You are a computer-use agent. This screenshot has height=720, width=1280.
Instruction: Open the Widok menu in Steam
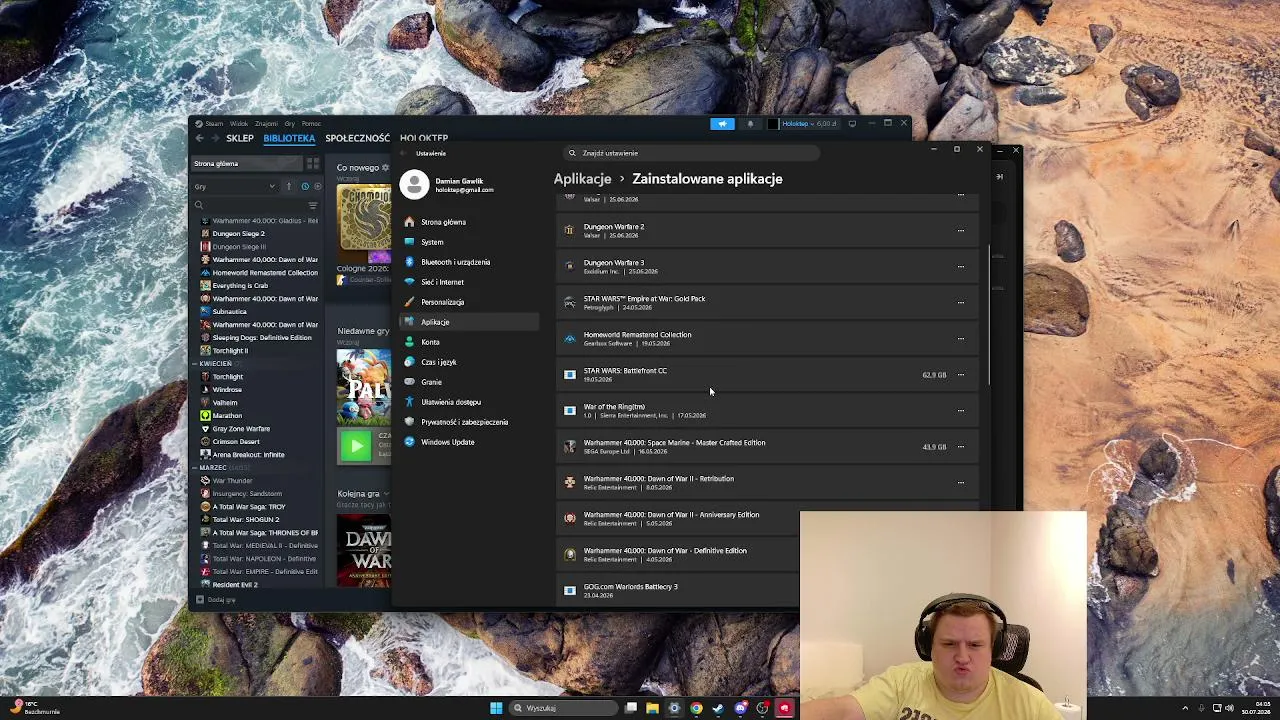[239, 124]
